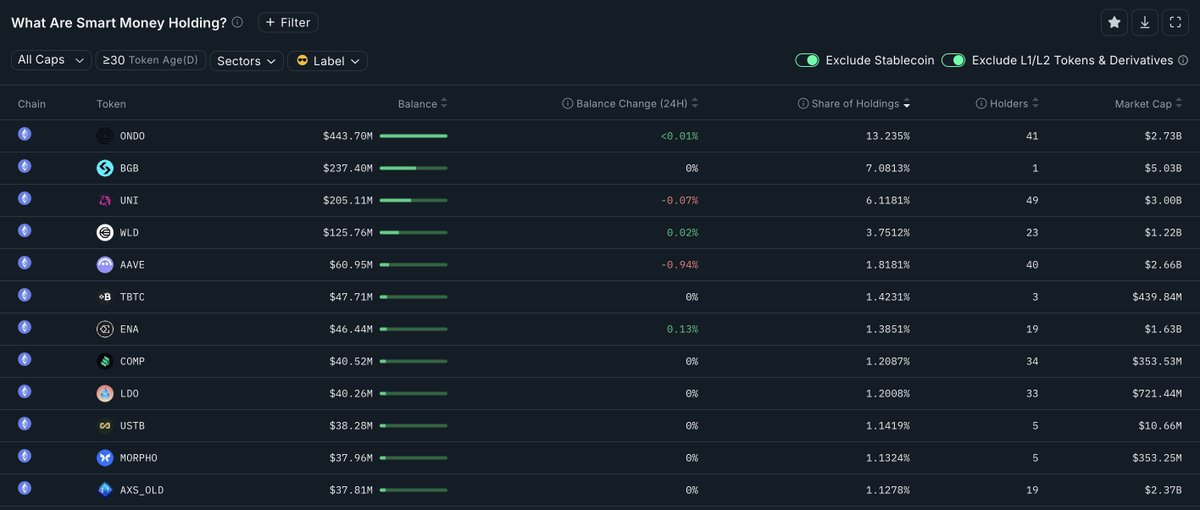The image size is (1200, 510).
Task: Click the $10.66M market cap value
Action: click(1160, 426)
